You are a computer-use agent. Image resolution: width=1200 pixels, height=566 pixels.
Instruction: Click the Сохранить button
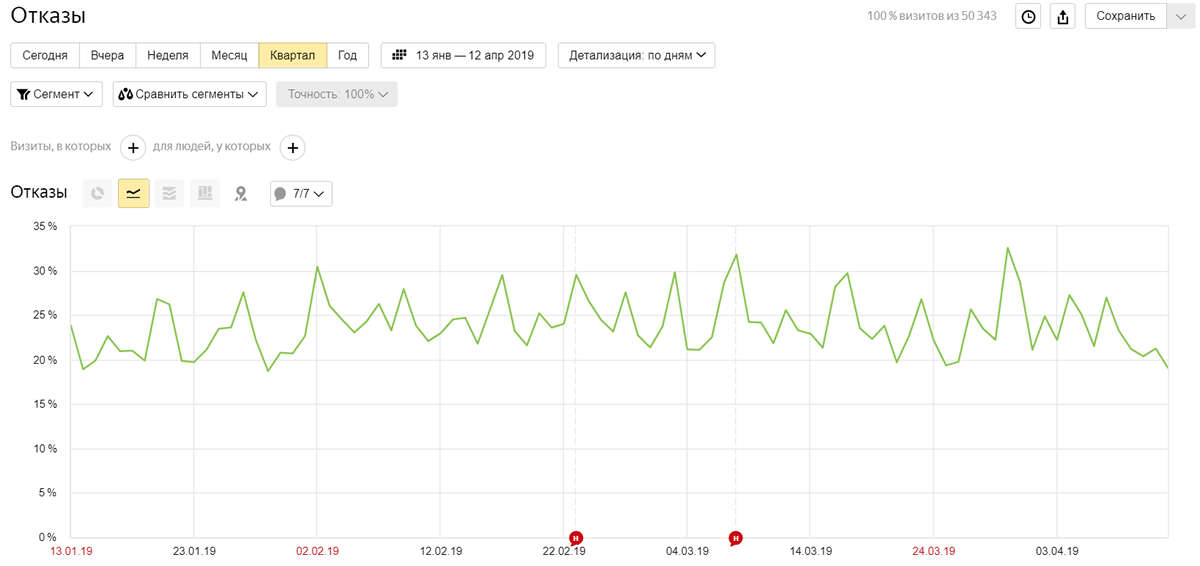coord(1126,16)
